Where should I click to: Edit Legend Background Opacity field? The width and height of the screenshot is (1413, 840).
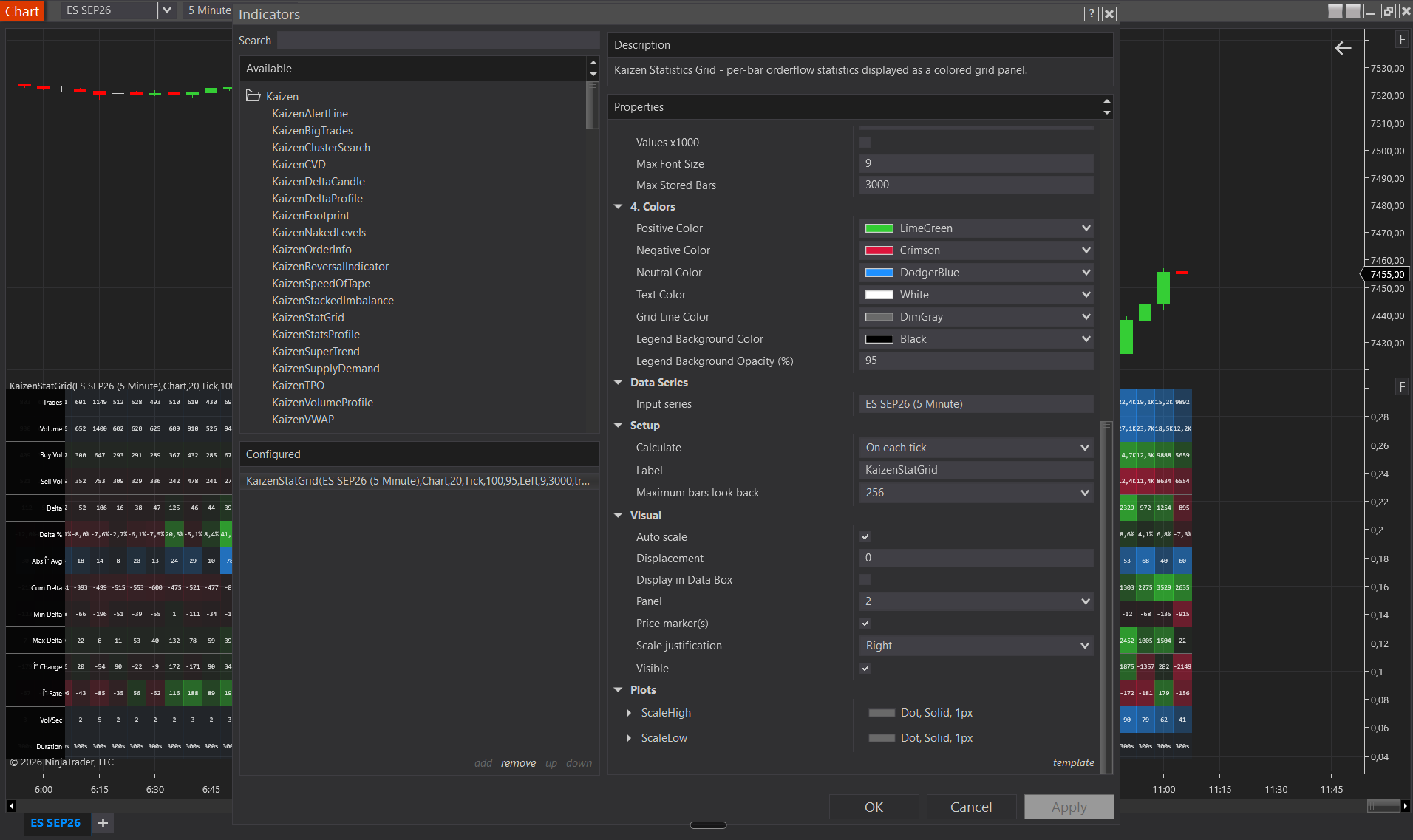click(x=976, y=361)
